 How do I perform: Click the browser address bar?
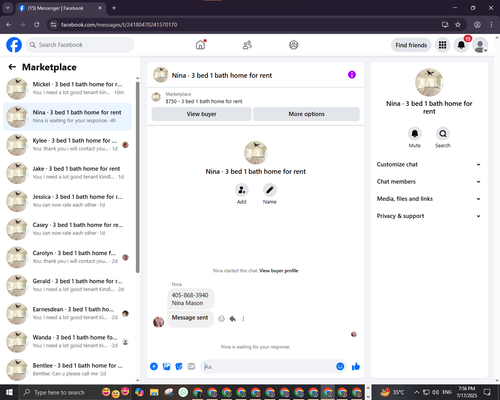(248, 25)
